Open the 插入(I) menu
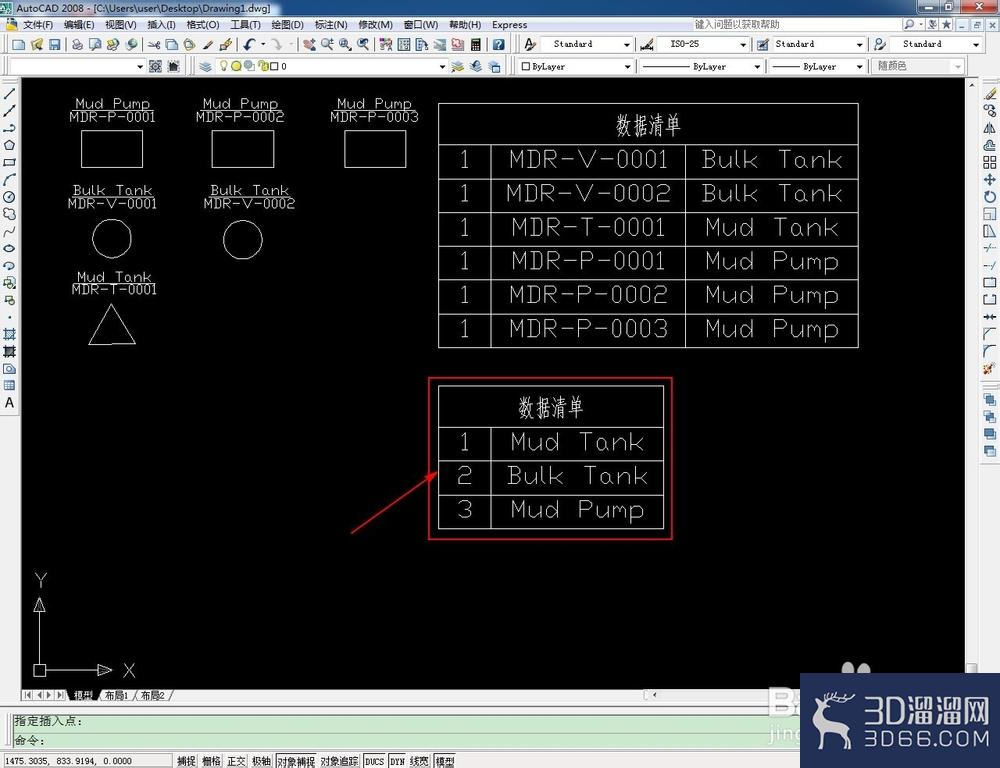The image size is (1000, 768). [161, 25]
